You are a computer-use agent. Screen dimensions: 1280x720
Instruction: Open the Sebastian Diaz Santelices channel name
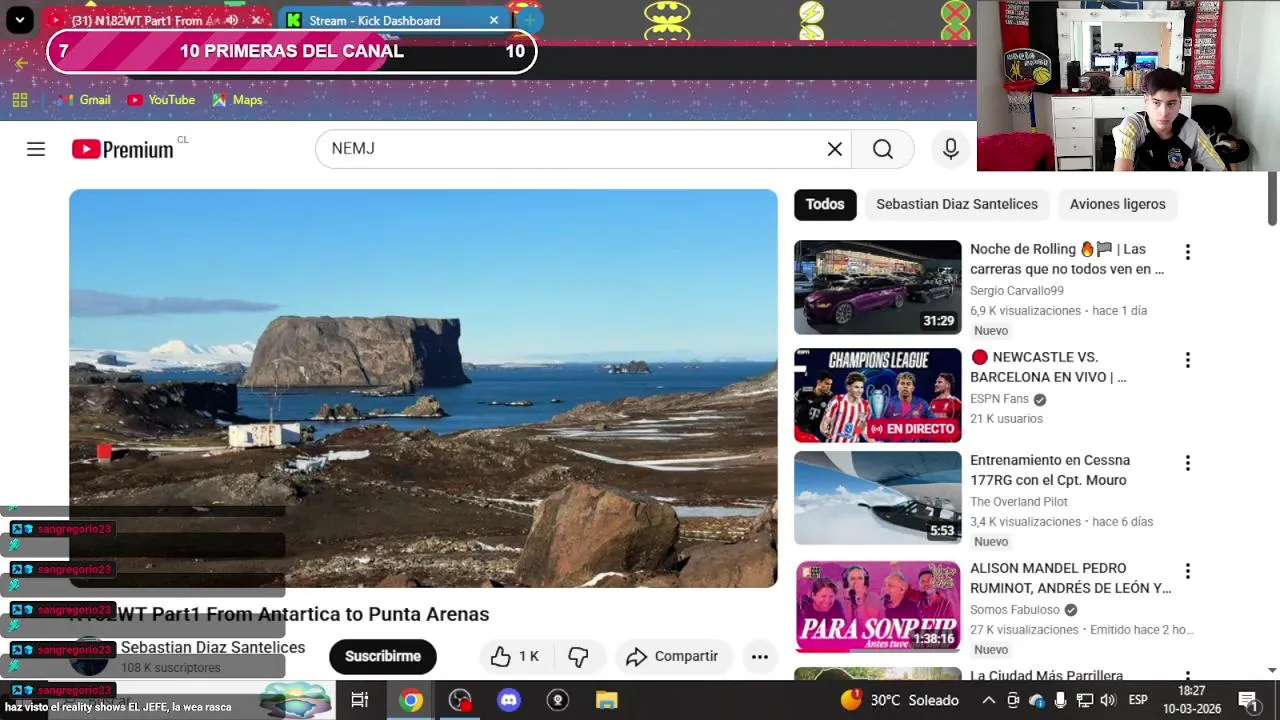tap(213, 648)
